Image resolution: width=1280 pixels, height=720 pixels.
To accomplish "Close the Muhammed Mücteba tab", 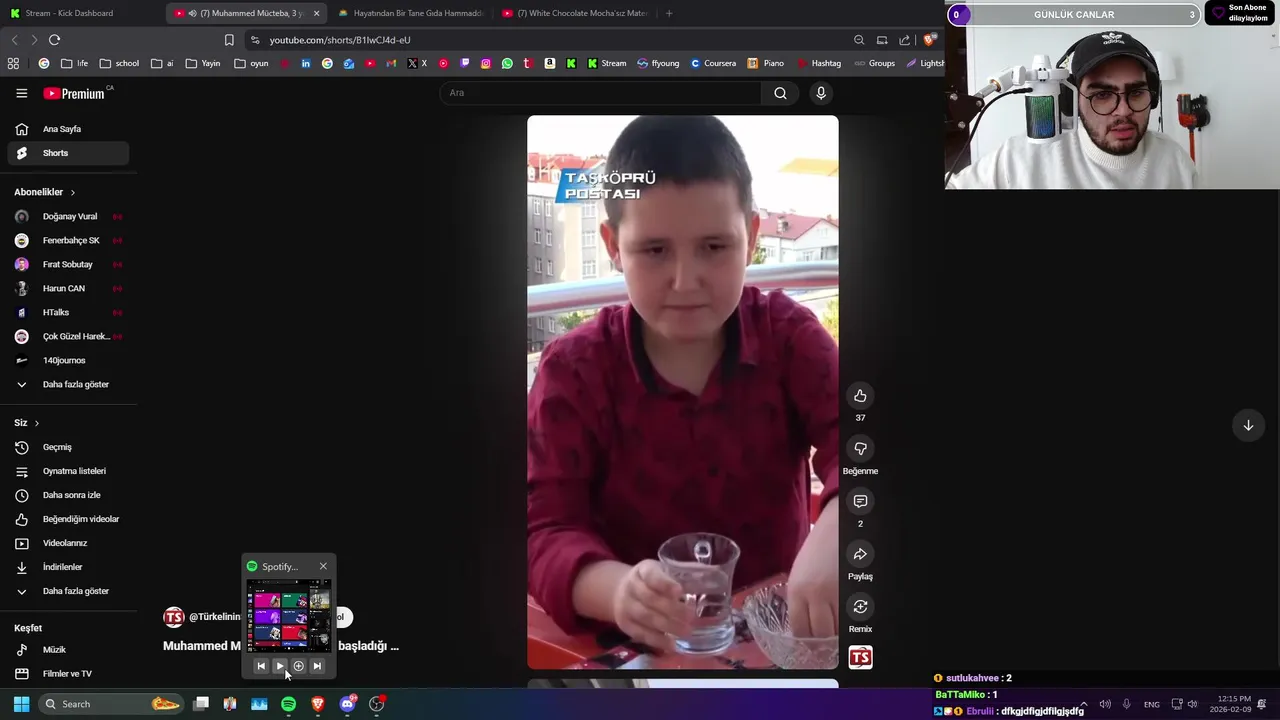I will tap(316, 13).
